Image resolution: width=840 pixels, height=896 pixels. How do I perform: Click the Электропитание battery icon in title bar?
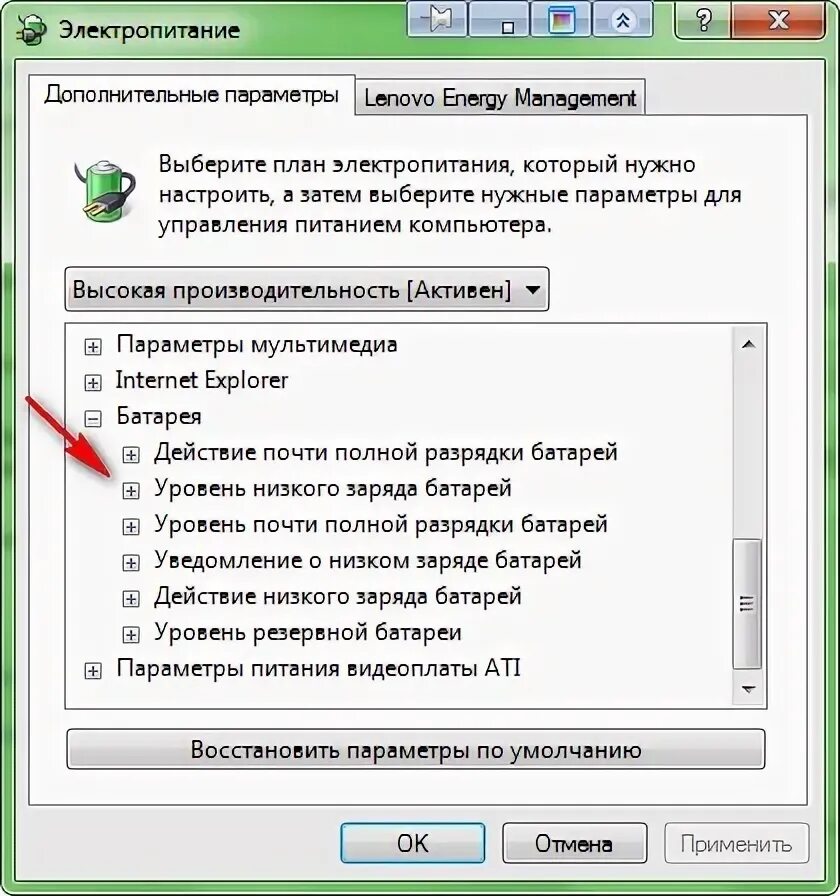31,30
